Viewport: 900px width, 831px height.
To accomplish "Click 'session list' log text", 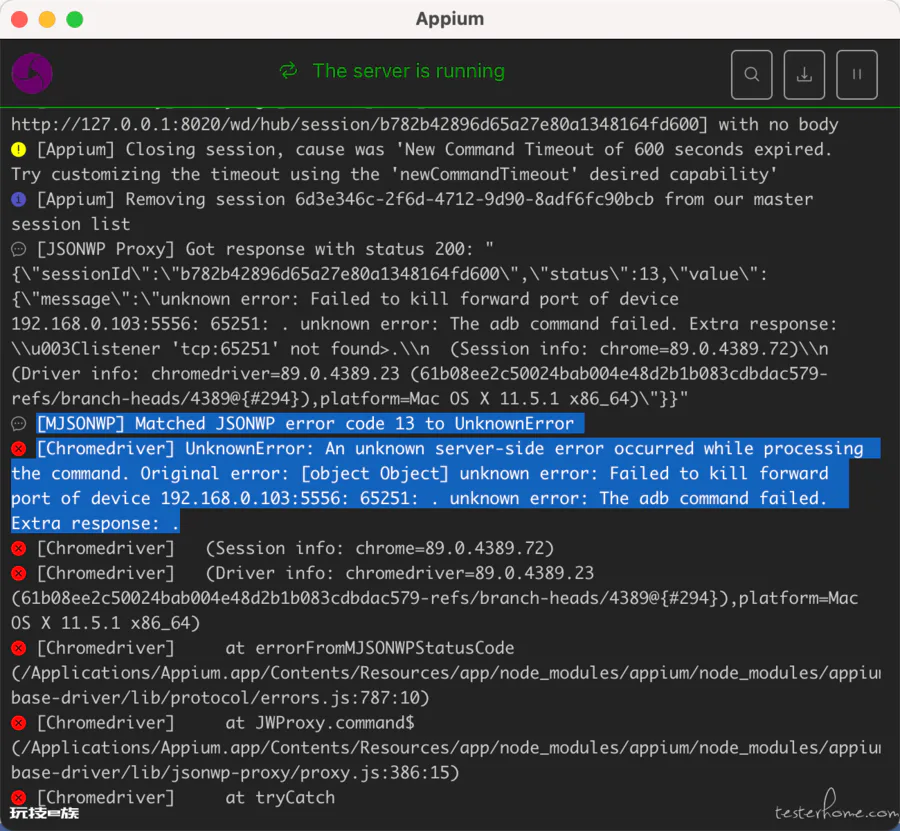I will [x=71, y=224].
